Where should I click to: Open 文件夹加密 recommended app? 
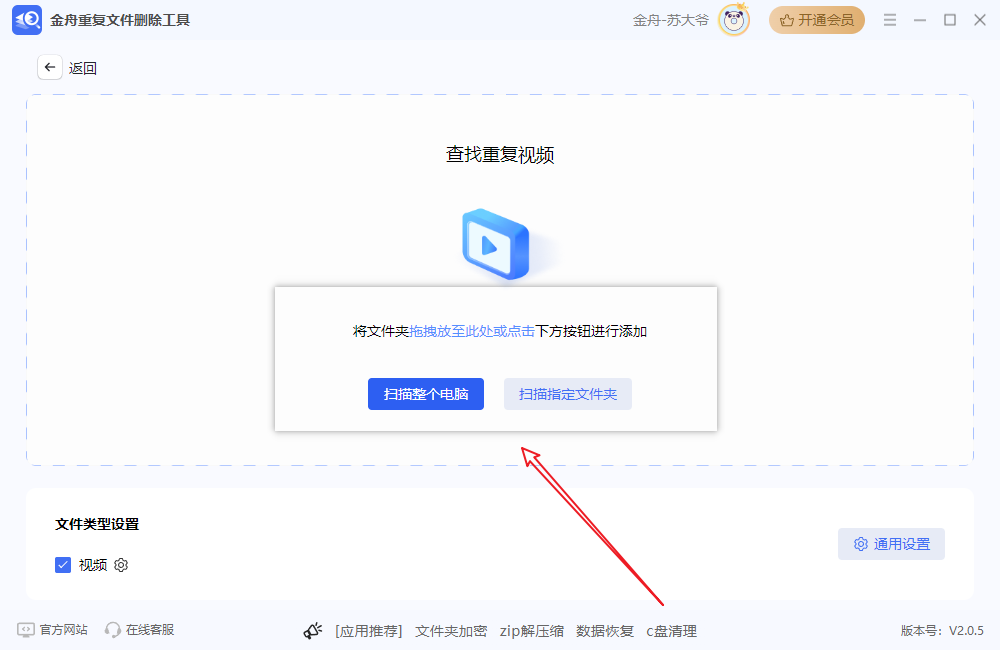pos(451,632)
